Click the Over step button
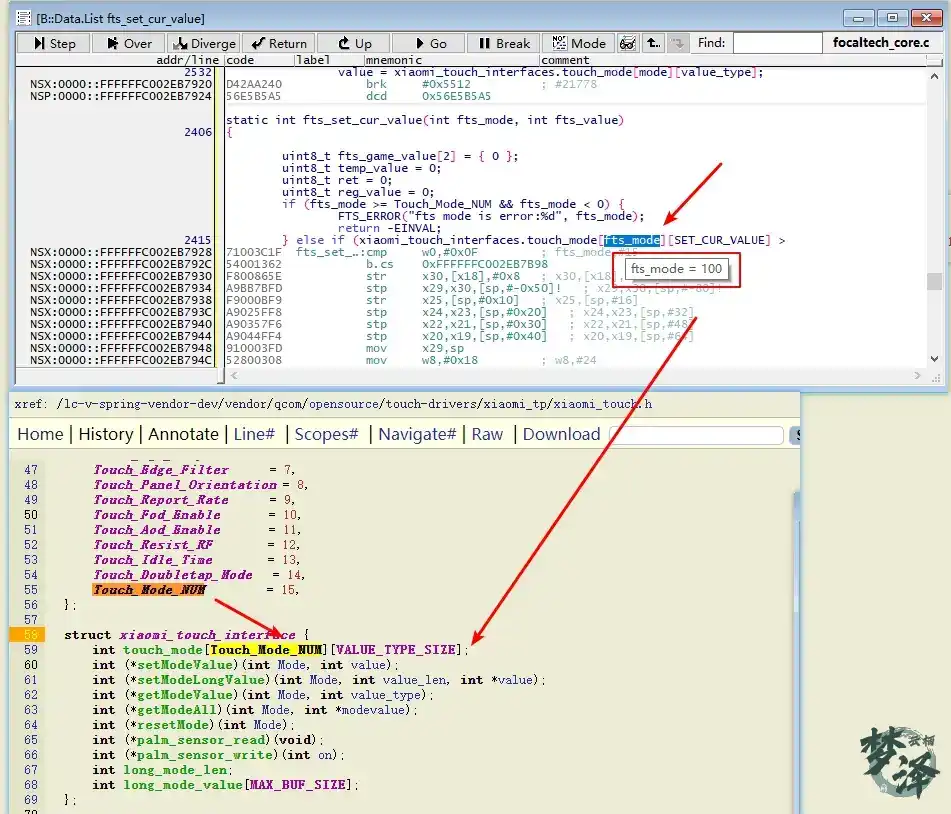Image resolution: width=951 pixels, height=814 pixels. click(129, 44)
